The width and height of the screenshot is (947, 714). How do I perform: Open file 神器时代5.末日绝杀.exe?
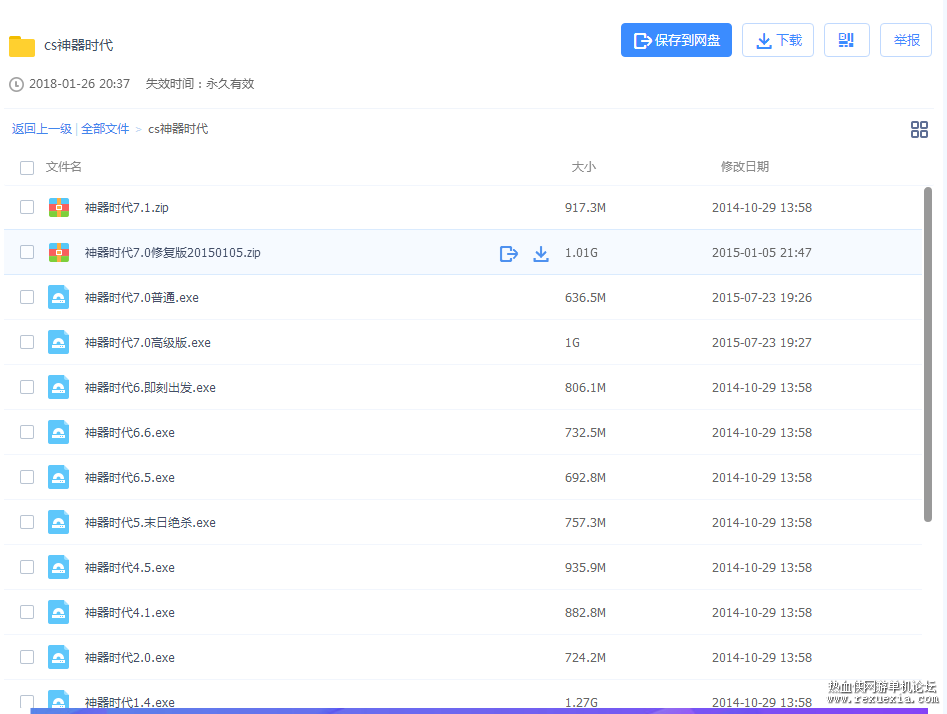[x=150, y=523]
